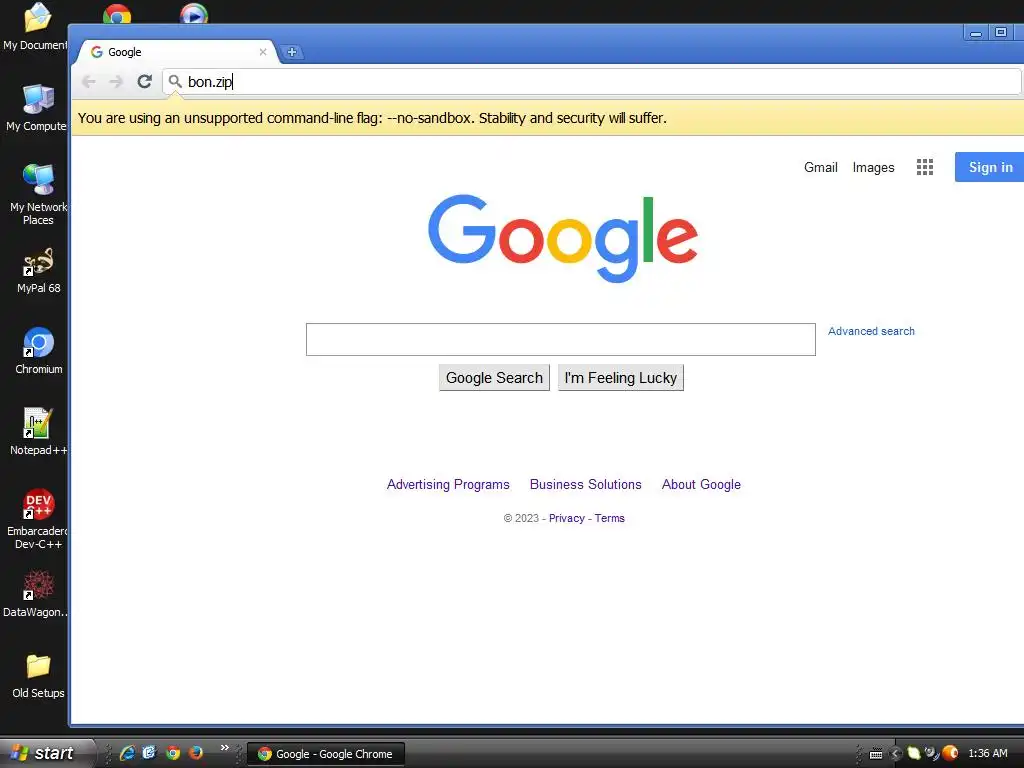Launch Chrome from quick launch bar
This screenshot has height=768, width=1024.
(x=173, y=753)
